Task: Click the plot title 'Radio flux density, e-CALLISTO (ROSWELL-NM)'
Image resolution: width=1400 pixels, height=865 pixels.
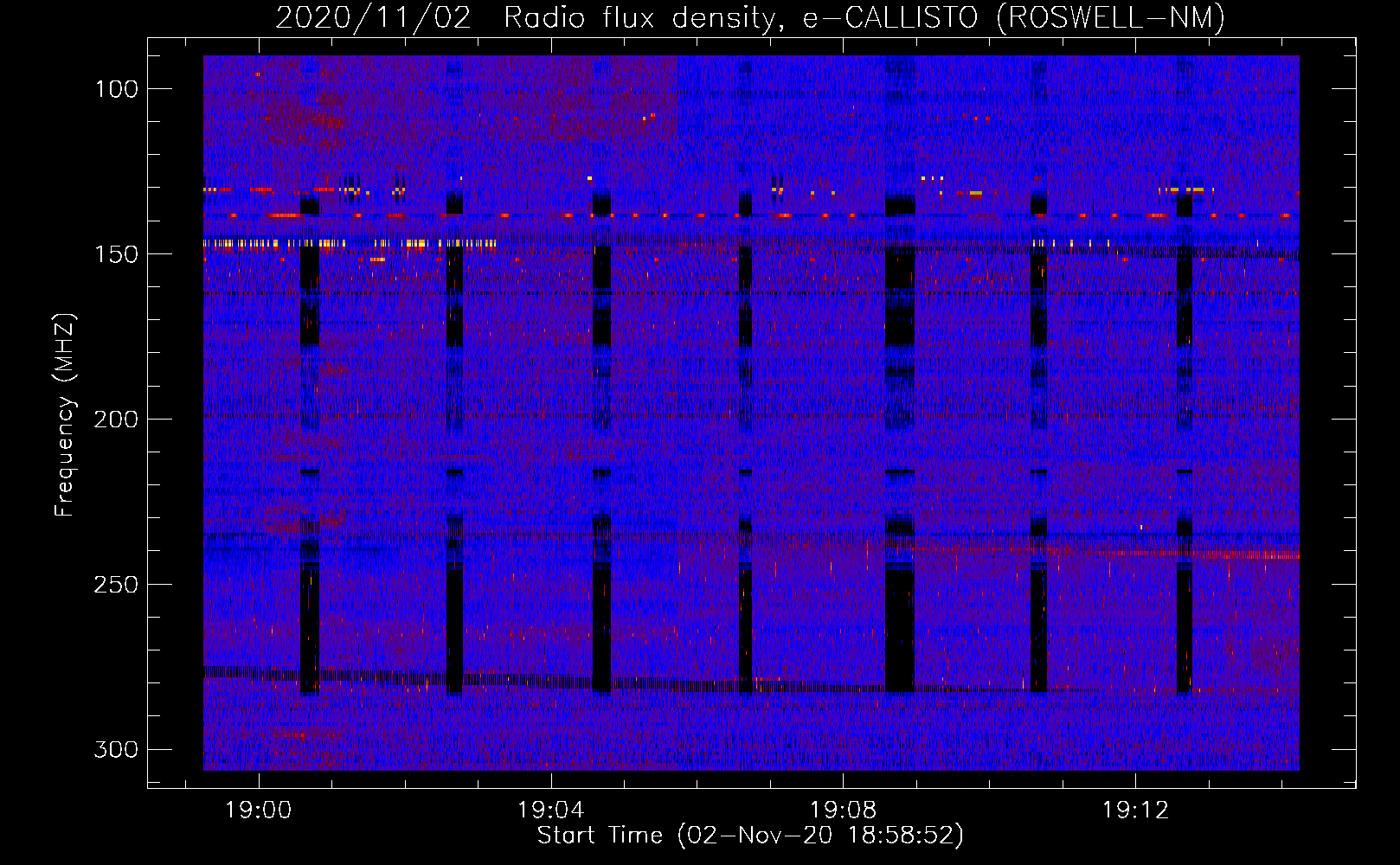Action: pos(864,17)
